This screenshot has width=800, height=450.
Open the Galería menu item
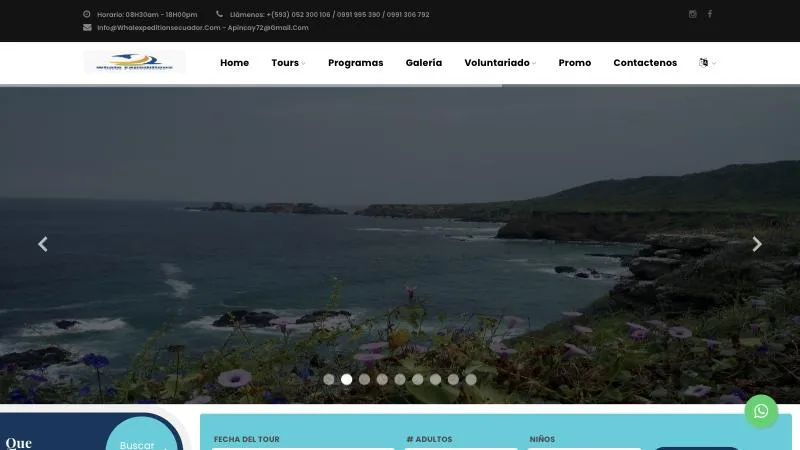(424, 63)
